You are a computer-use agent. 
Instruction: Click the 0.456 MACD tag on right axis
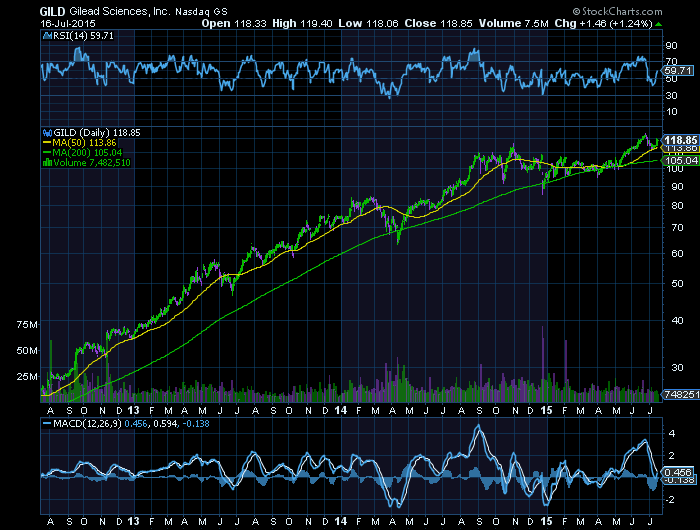tap(679, 472)
